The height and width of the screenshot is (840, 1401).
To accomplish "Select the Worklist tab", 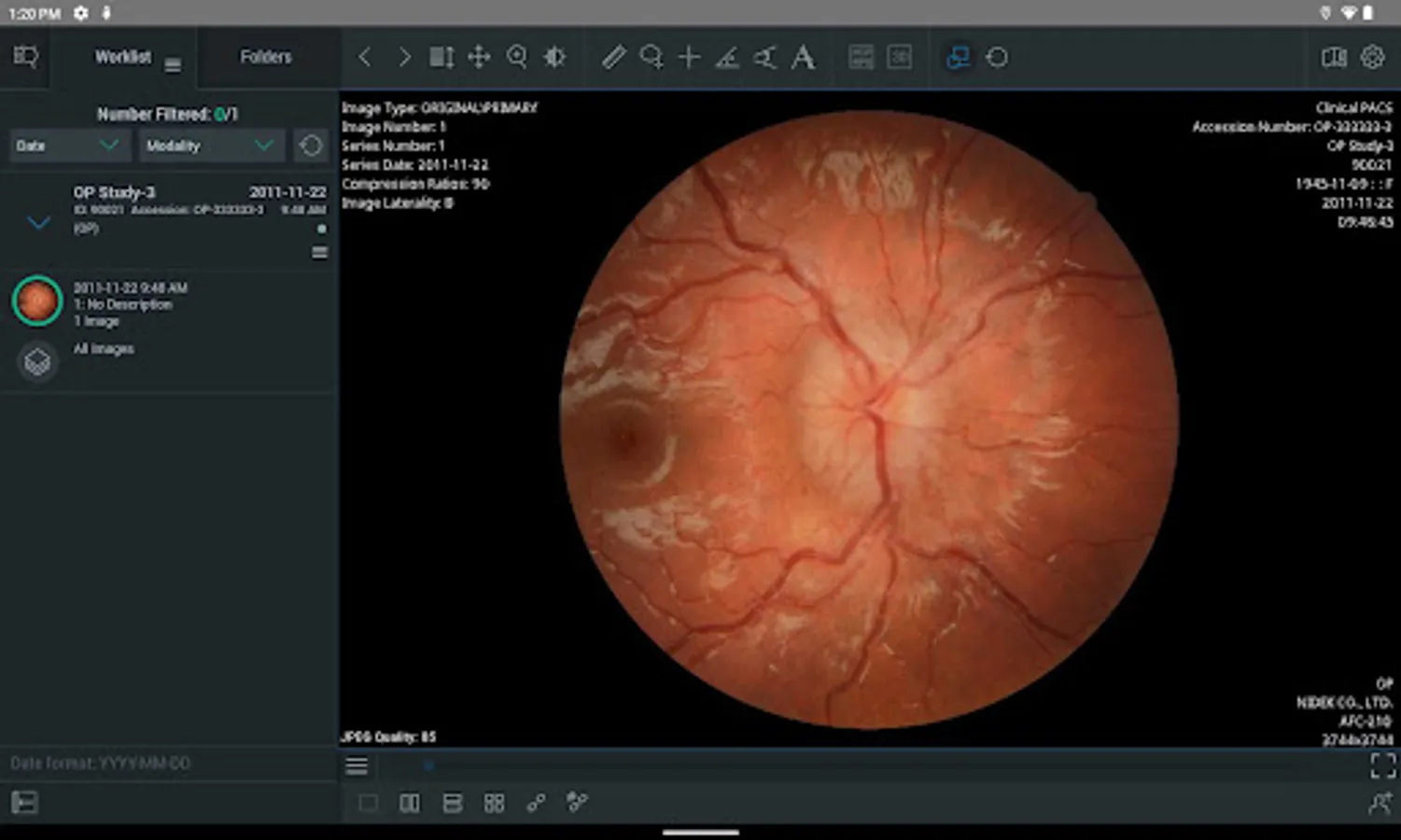I will click(x=122, y=57).
